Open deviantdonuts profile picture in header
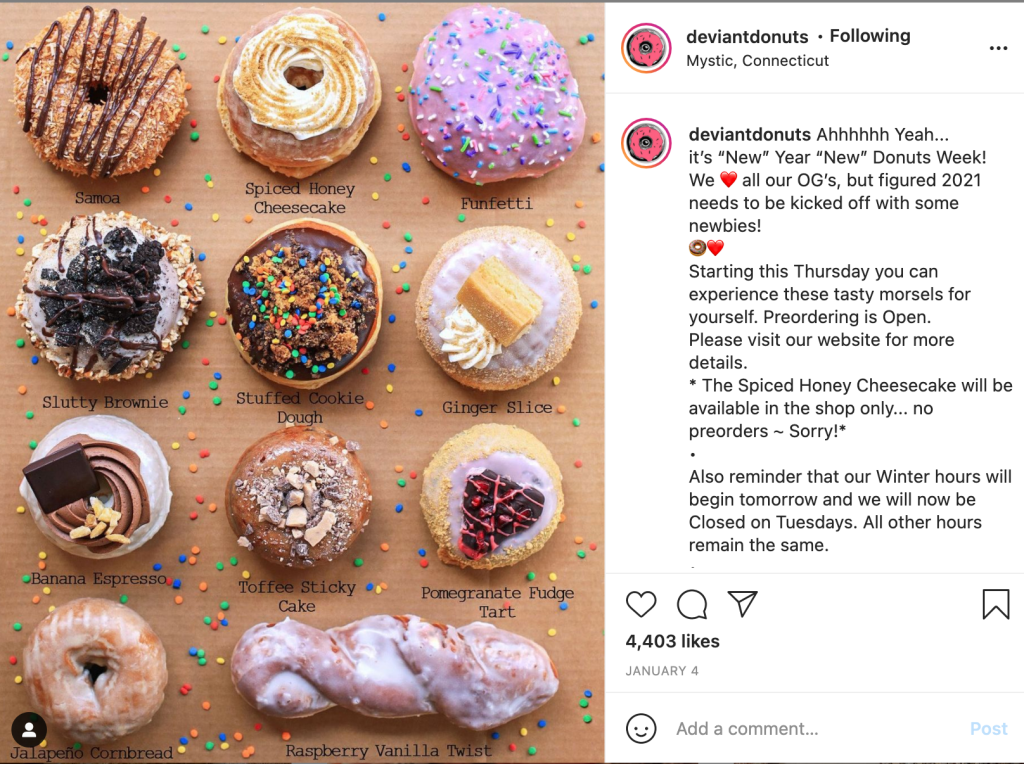Image resolution: width=1024 pixels, height=764 pixels. pyautogui.click(x=646, y=48)
